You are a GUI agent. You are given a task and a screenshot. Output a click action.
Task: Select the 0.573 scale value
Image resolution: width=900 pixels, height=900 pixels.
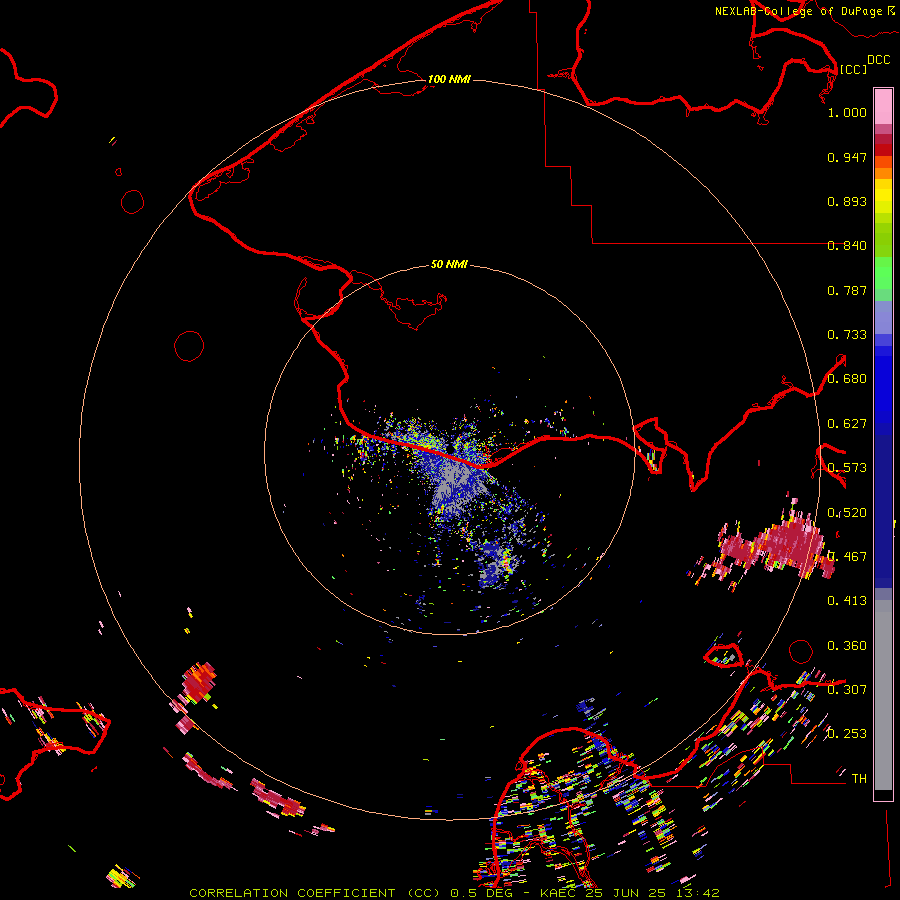click(x=847, y=468)
